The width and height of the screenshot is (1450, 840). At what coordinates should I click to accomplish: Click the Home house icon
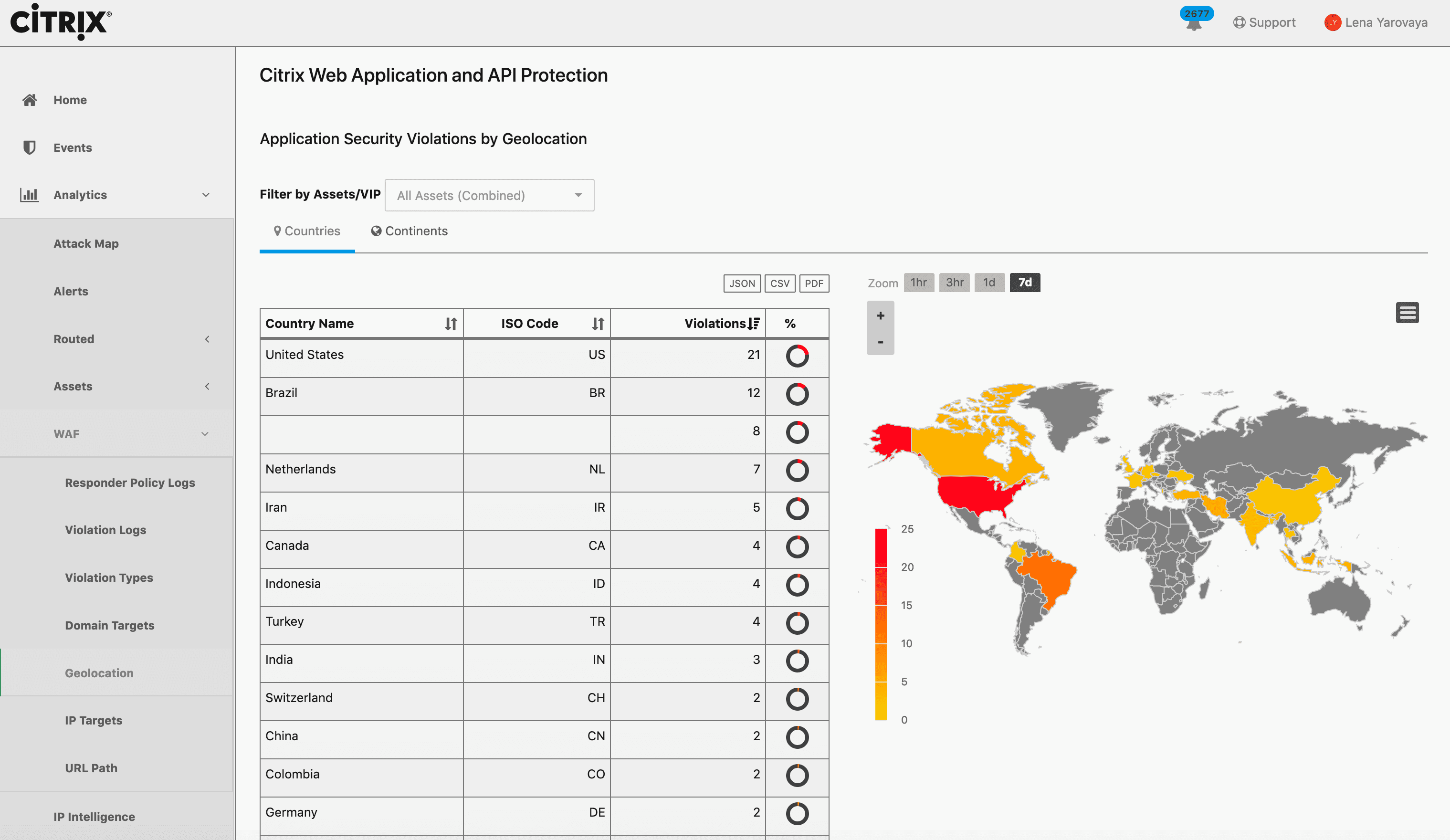click(x=29, y=100)
